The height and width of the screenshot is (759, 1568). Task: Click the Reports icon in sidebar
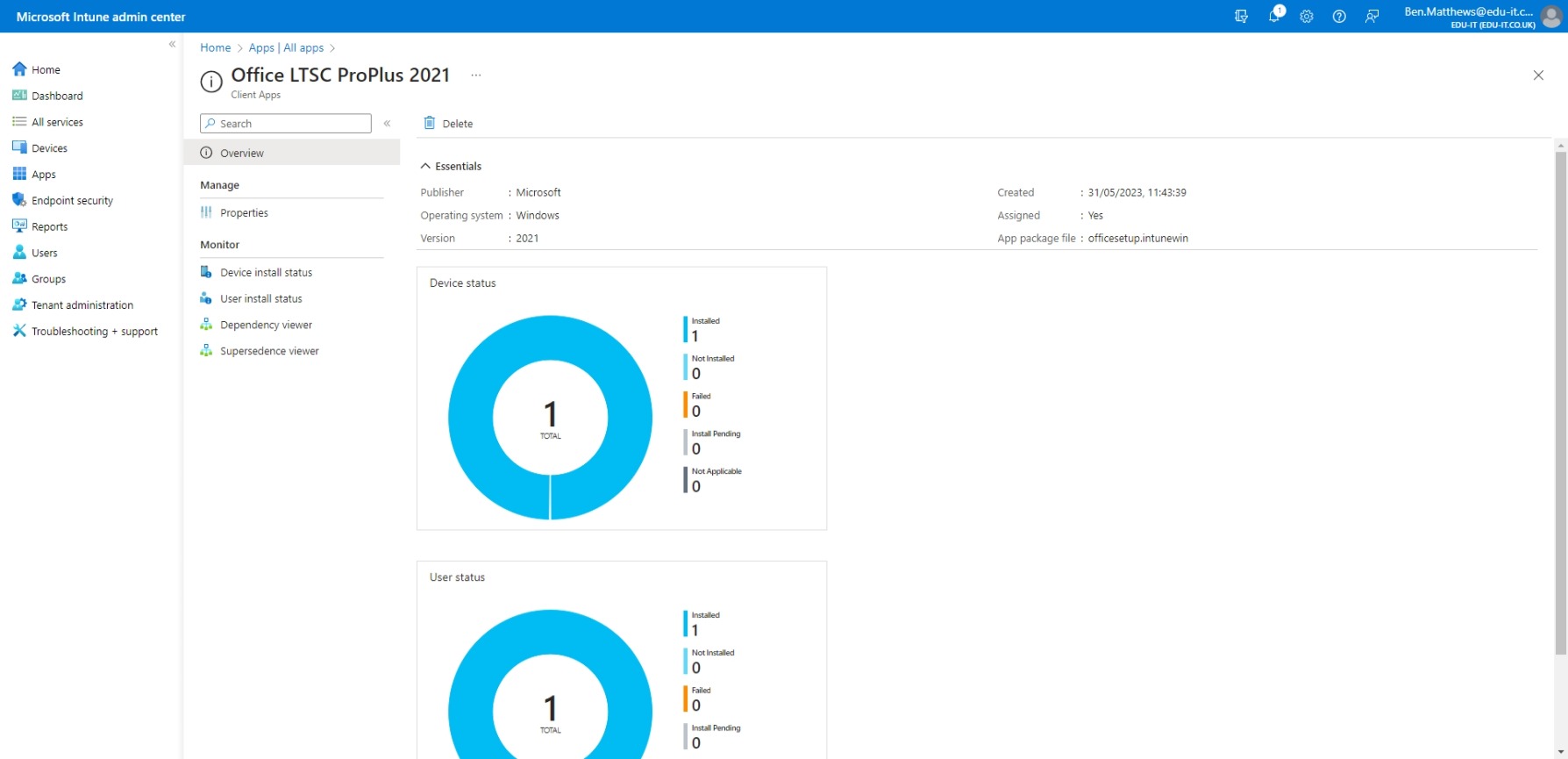19,226
